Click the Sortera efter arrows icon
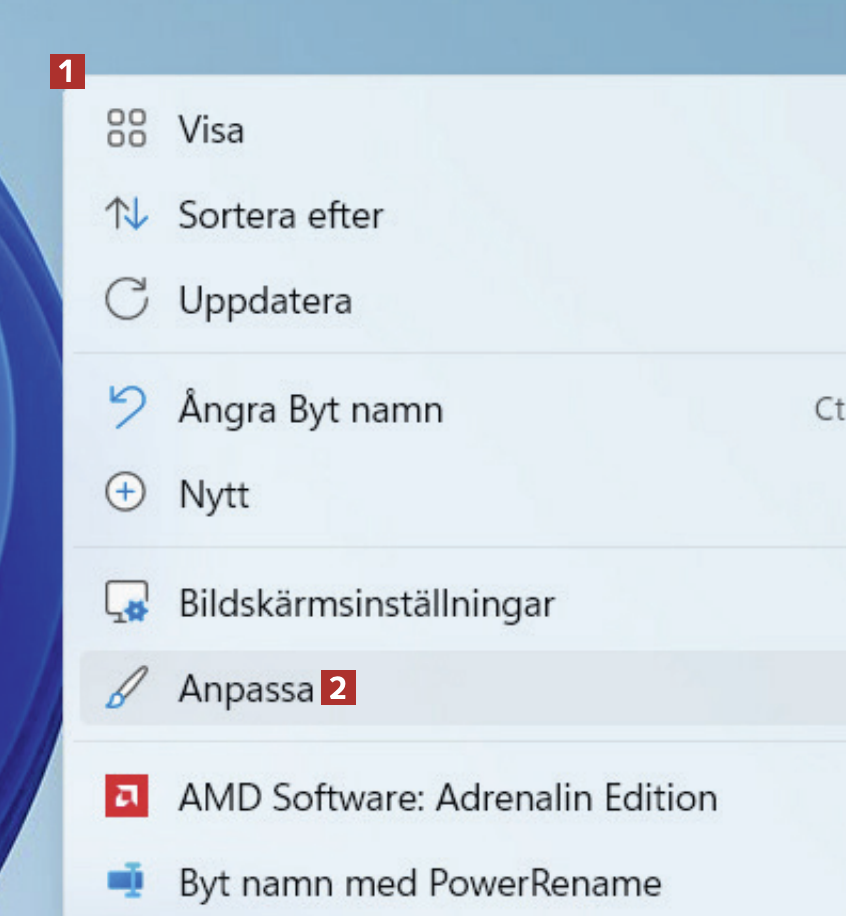The image size is (846, 916). pos(126,214)
